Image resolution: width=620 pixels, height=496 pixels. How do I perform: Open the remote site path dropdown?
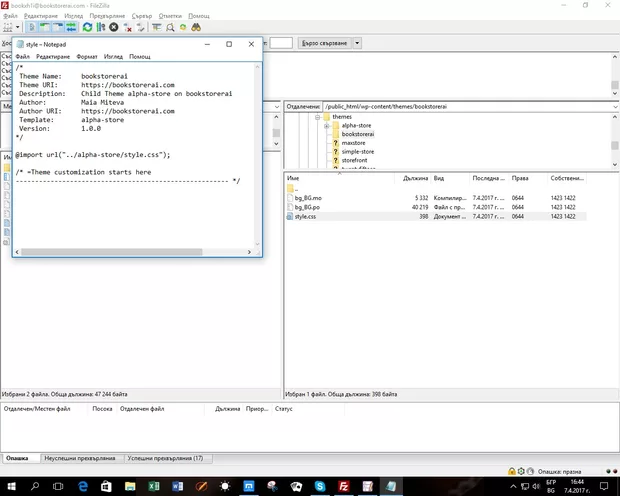pyautogui.click(x=615, y=107)
